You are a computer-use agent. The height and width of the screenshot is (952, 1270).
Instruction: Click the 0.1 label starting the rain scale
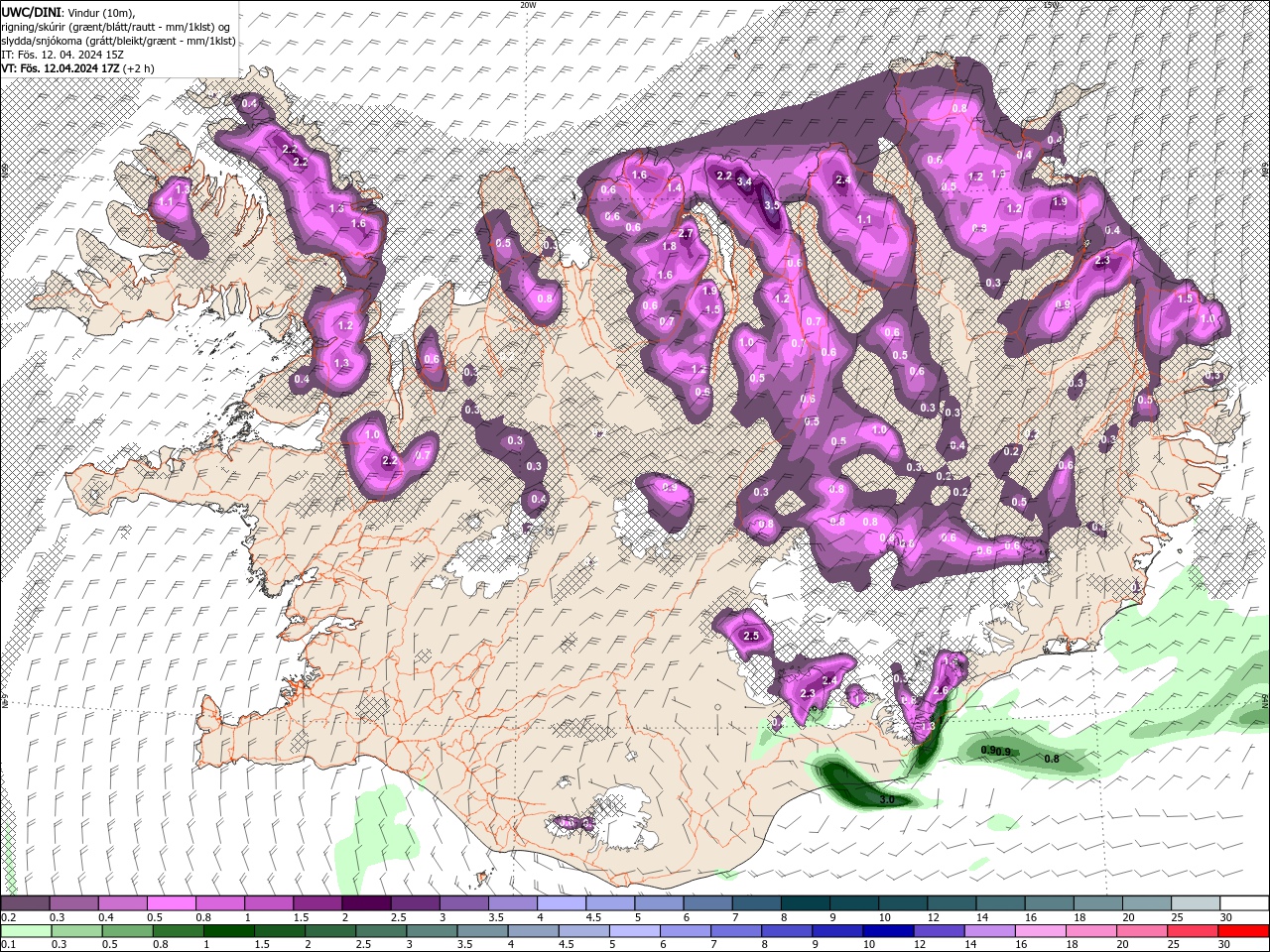click(x=7, y=945)
